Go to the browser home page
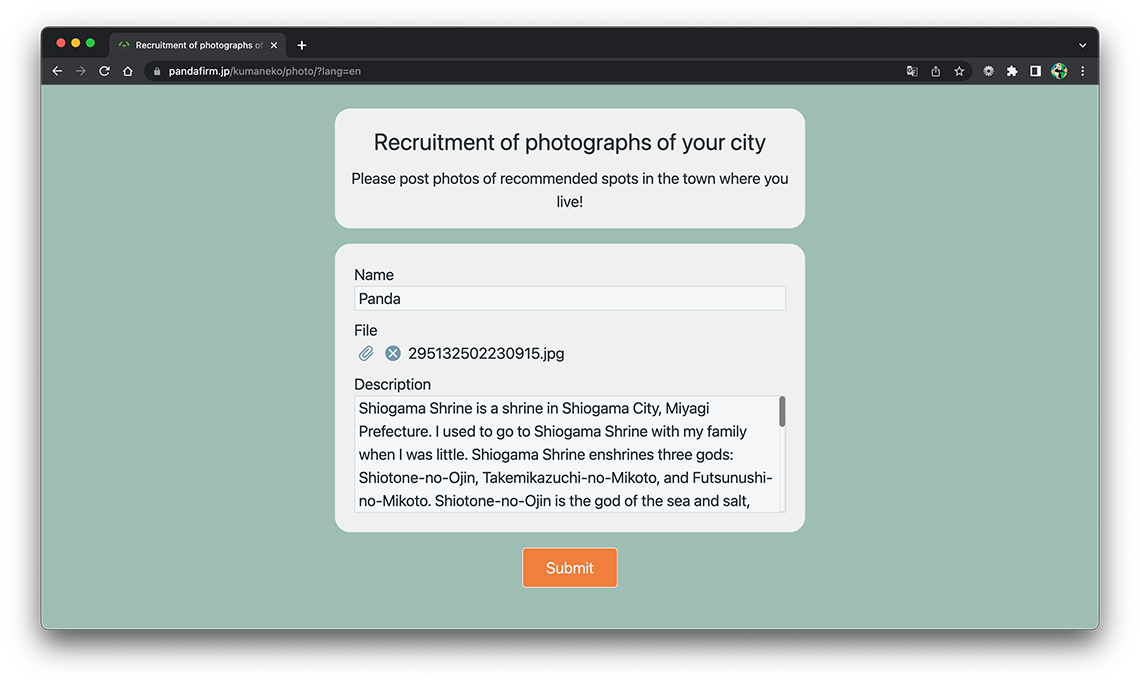This screenshot has width=1140, height=683. [x=128, y=71]
